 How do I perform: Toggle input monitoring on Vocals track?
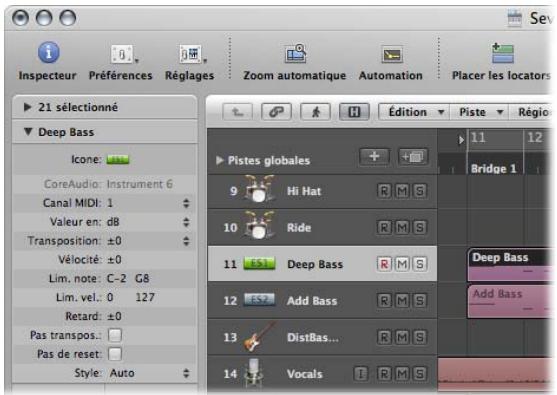pyautogui.click(x=361, y=374)
